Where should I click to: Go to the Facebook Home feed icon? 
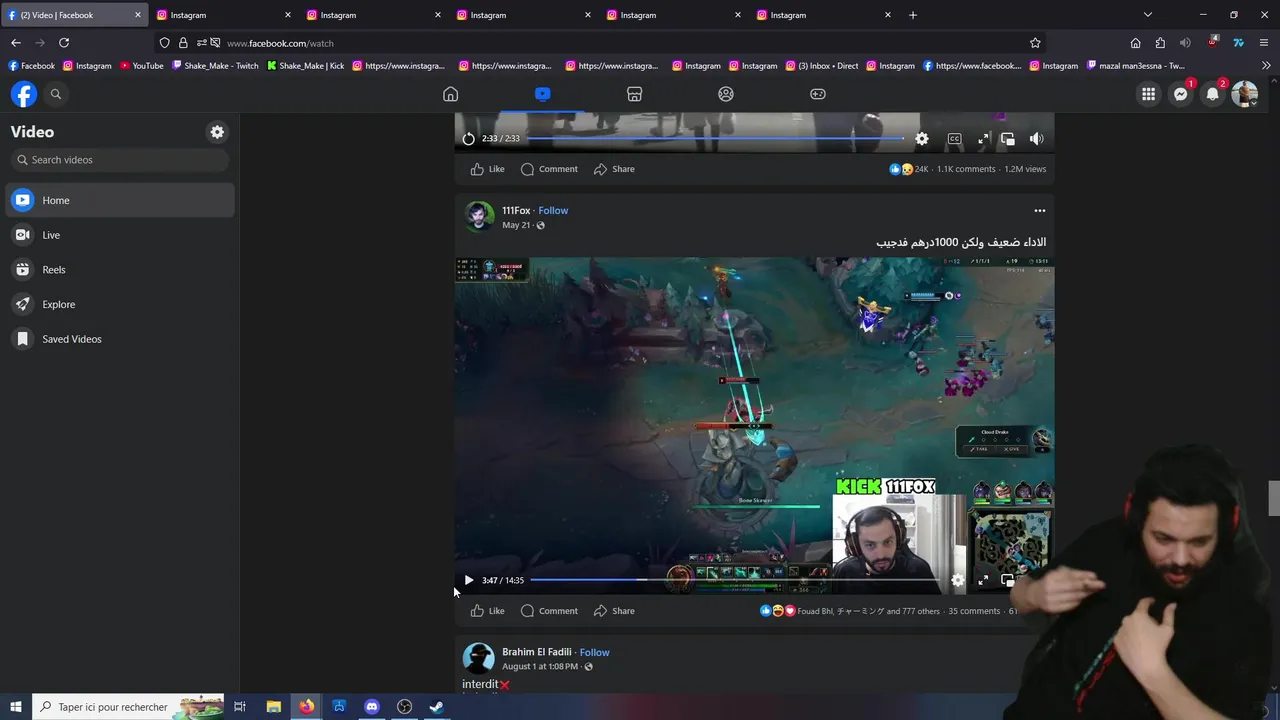point(451,94)
